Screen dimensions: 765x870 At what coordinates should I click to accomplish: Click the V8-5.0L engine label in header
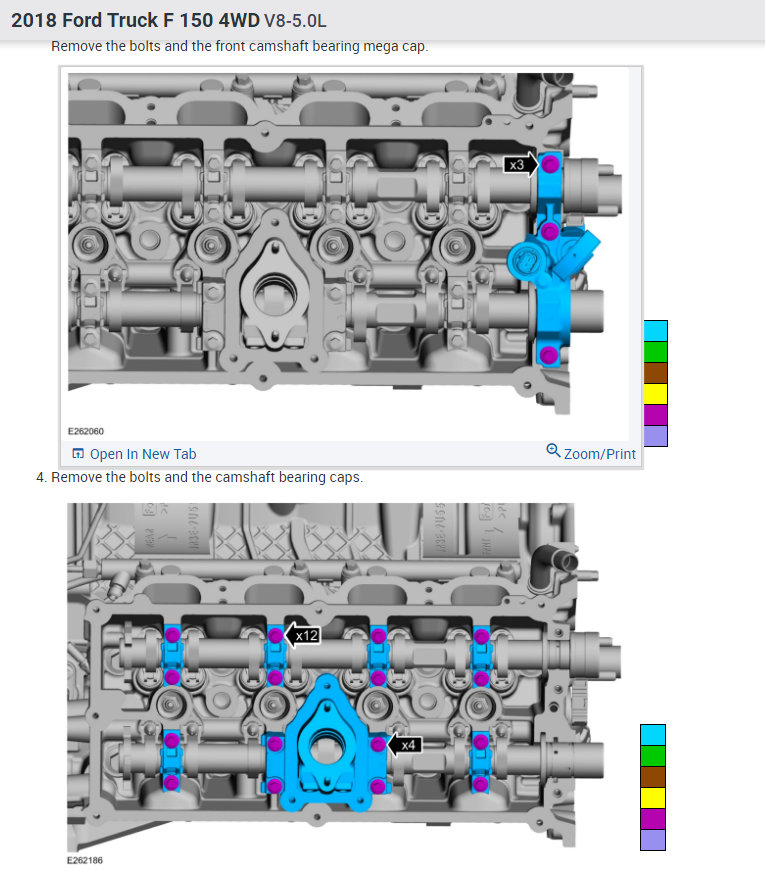tap(295, 21)
